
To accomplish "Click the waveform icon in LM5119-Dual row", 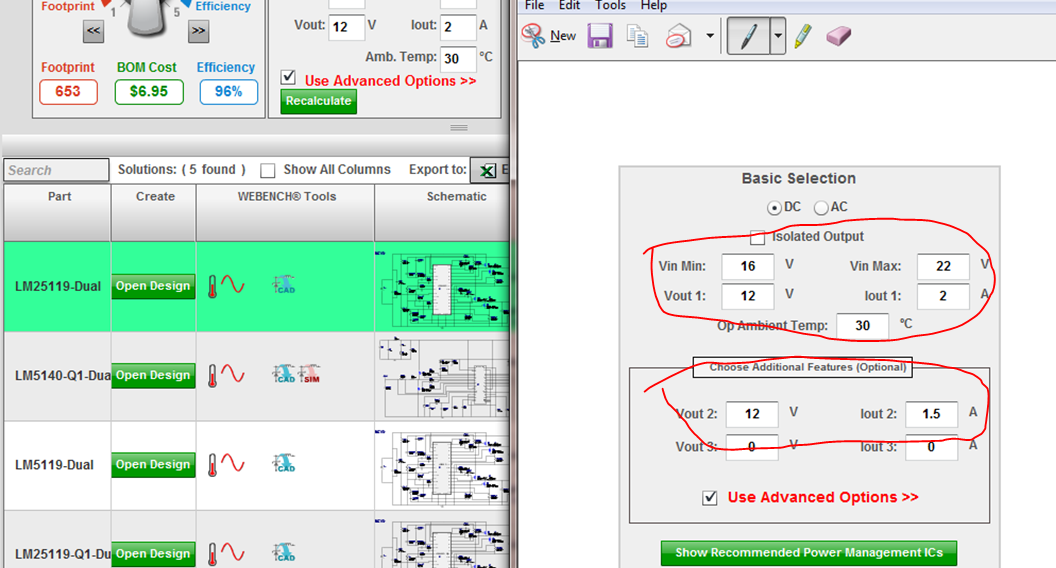I will [x=233, y=463].
